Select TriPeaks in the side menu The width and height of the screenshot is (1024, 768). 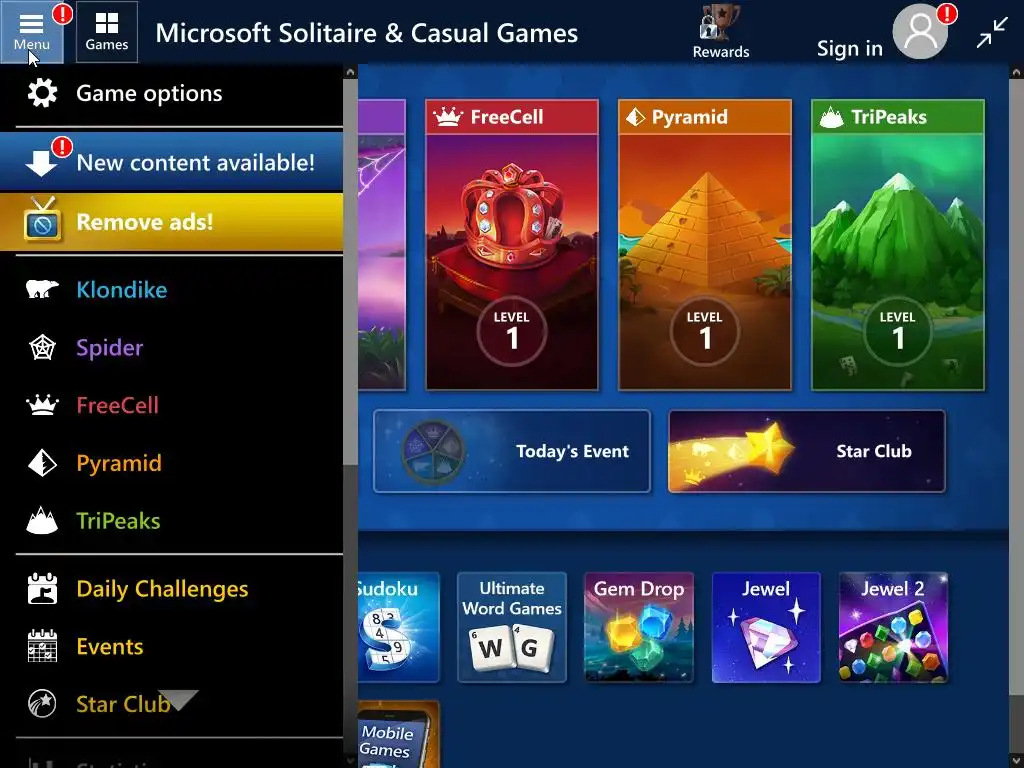(x=118, y=520)
